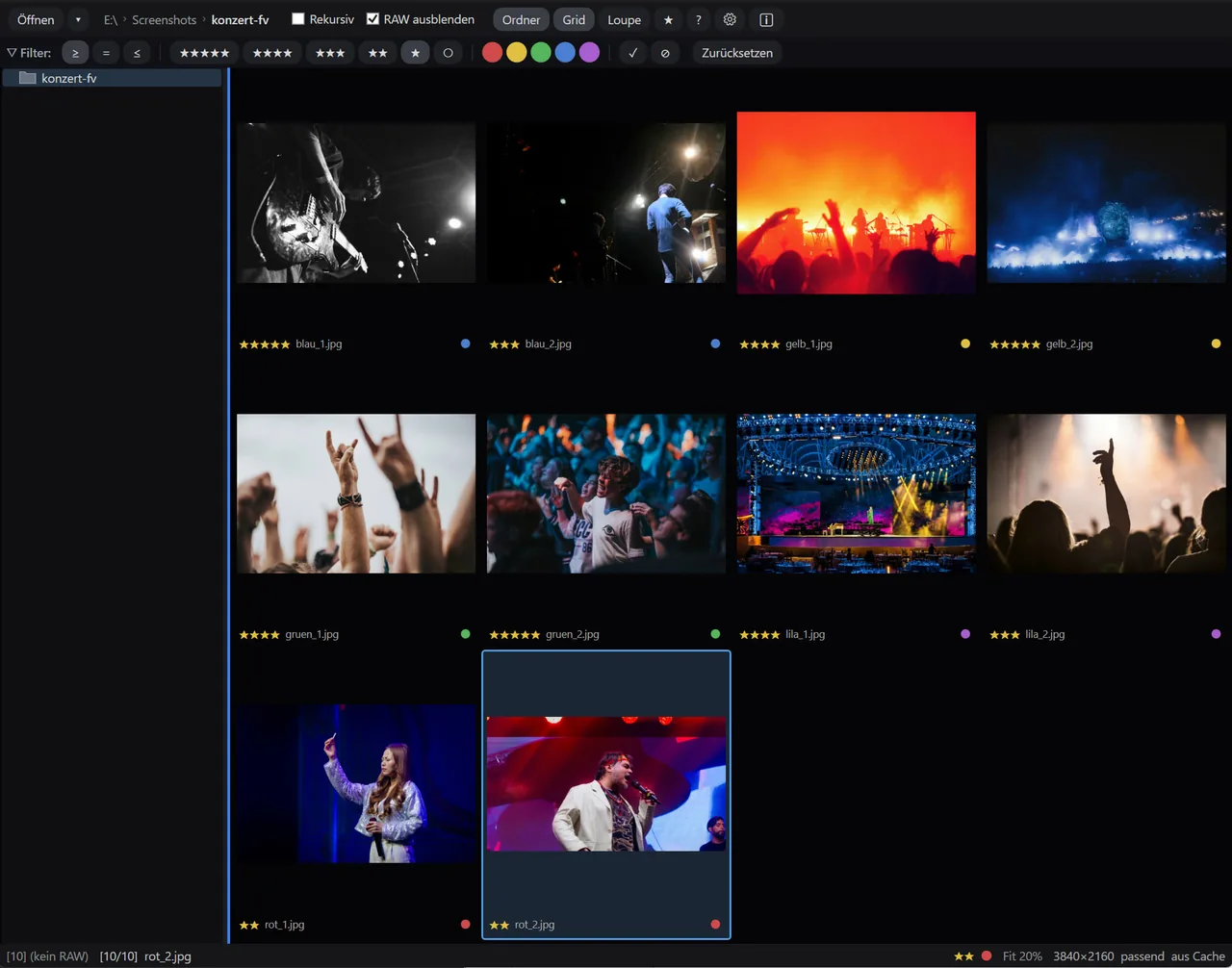Click yellow label dot of gelb_2.jpg

tap(1216, 344)
